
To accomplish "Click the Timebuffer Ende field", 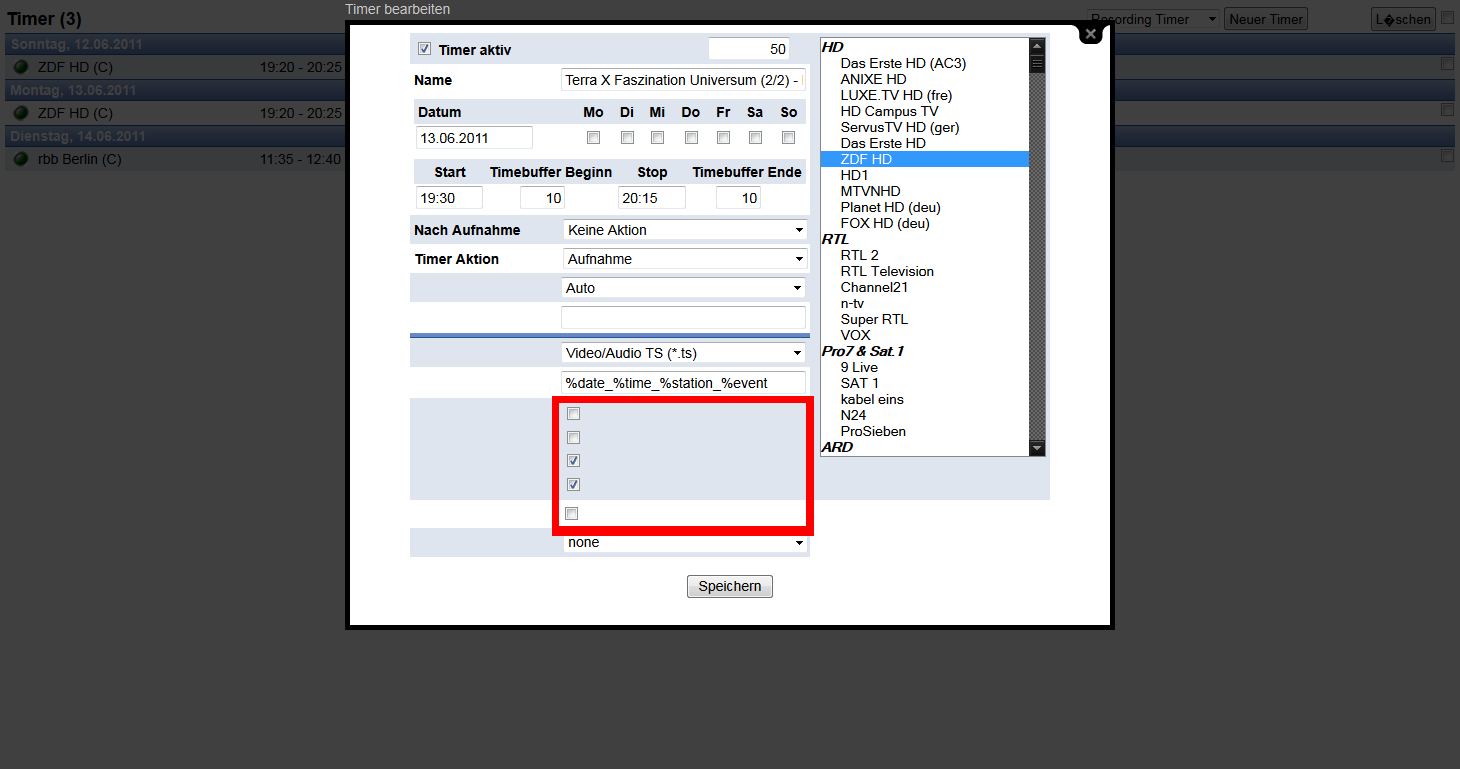I will 738,198.
